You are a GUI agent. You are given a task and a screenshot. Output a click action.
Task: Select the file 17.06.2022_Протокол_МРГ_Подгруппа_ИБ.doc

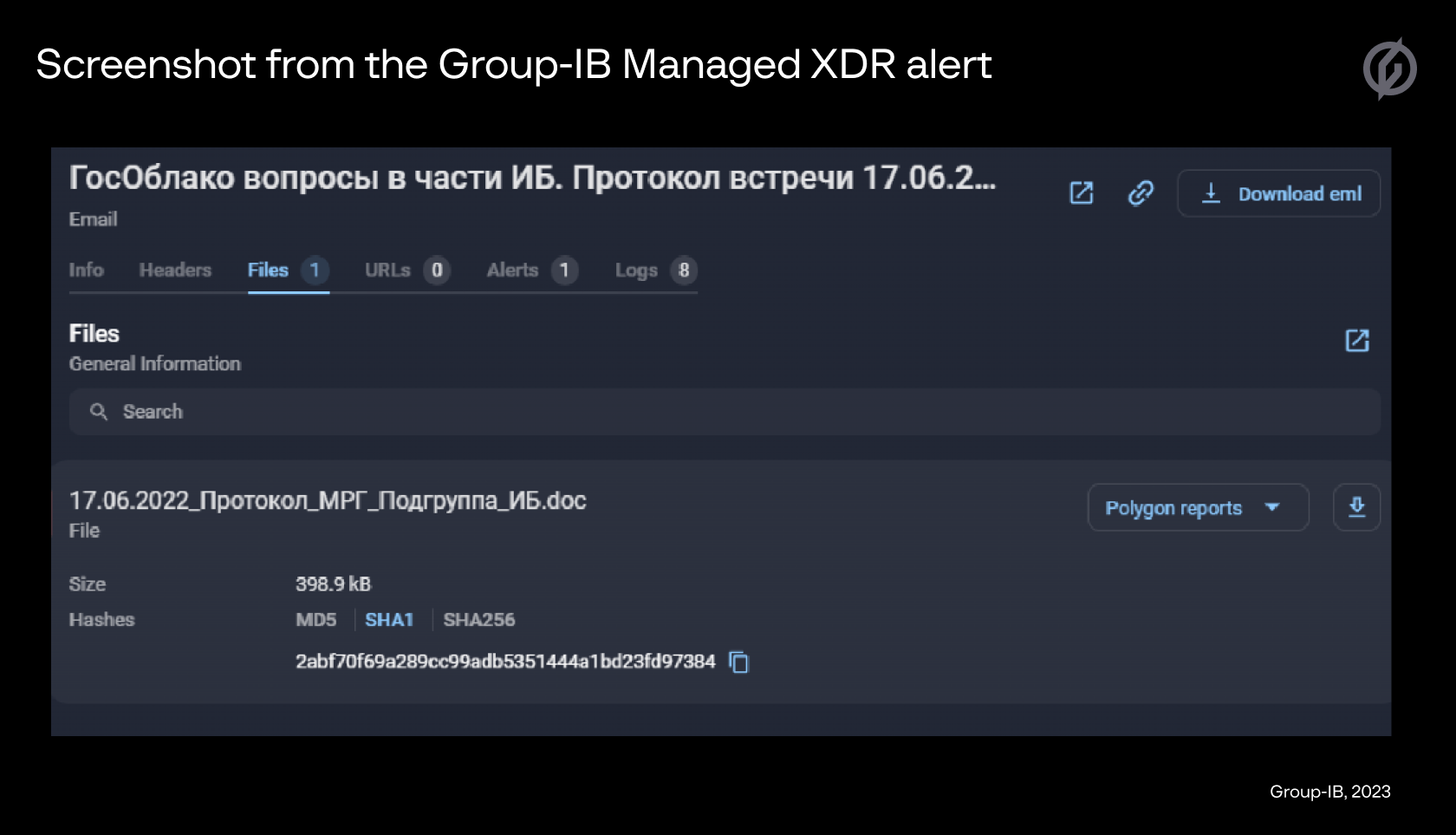click(x=328, y=501)
